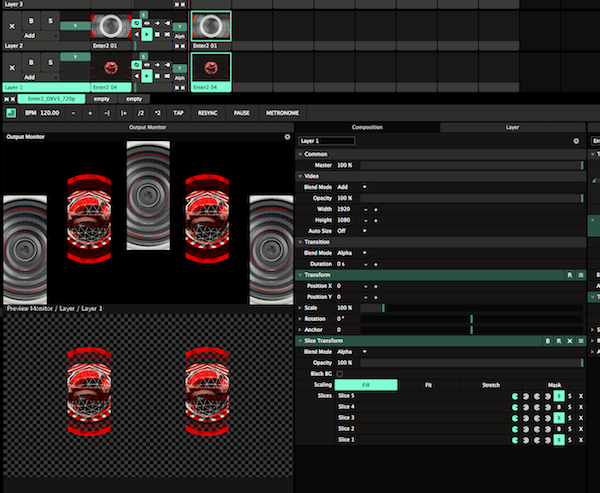The width and height of the screenshot is (600, 493).
Task: Click the layer panel settings gear icon
Action: 576,141
